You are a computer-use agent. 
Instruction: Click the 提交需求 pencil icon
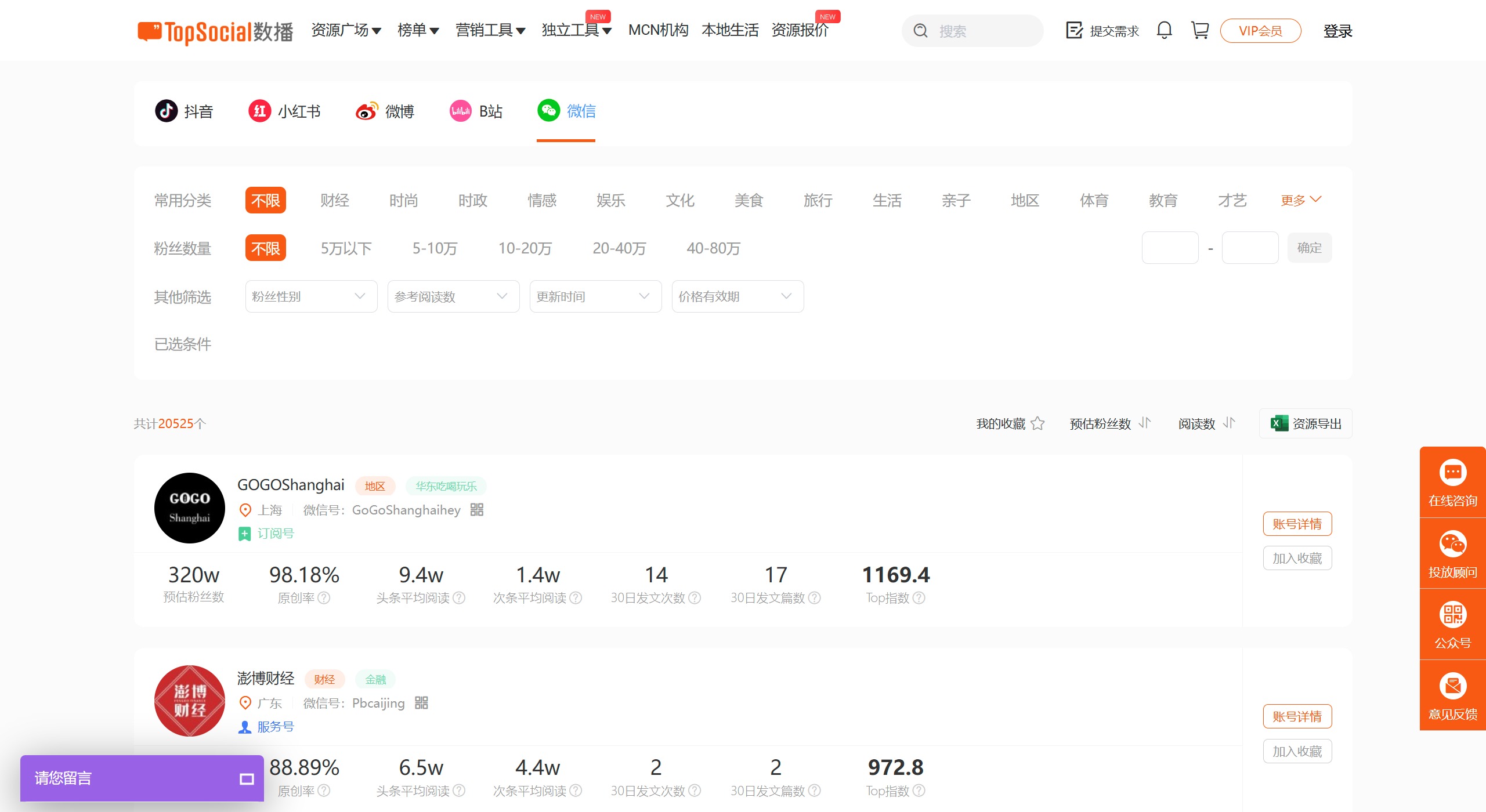tap(1075, 30)
